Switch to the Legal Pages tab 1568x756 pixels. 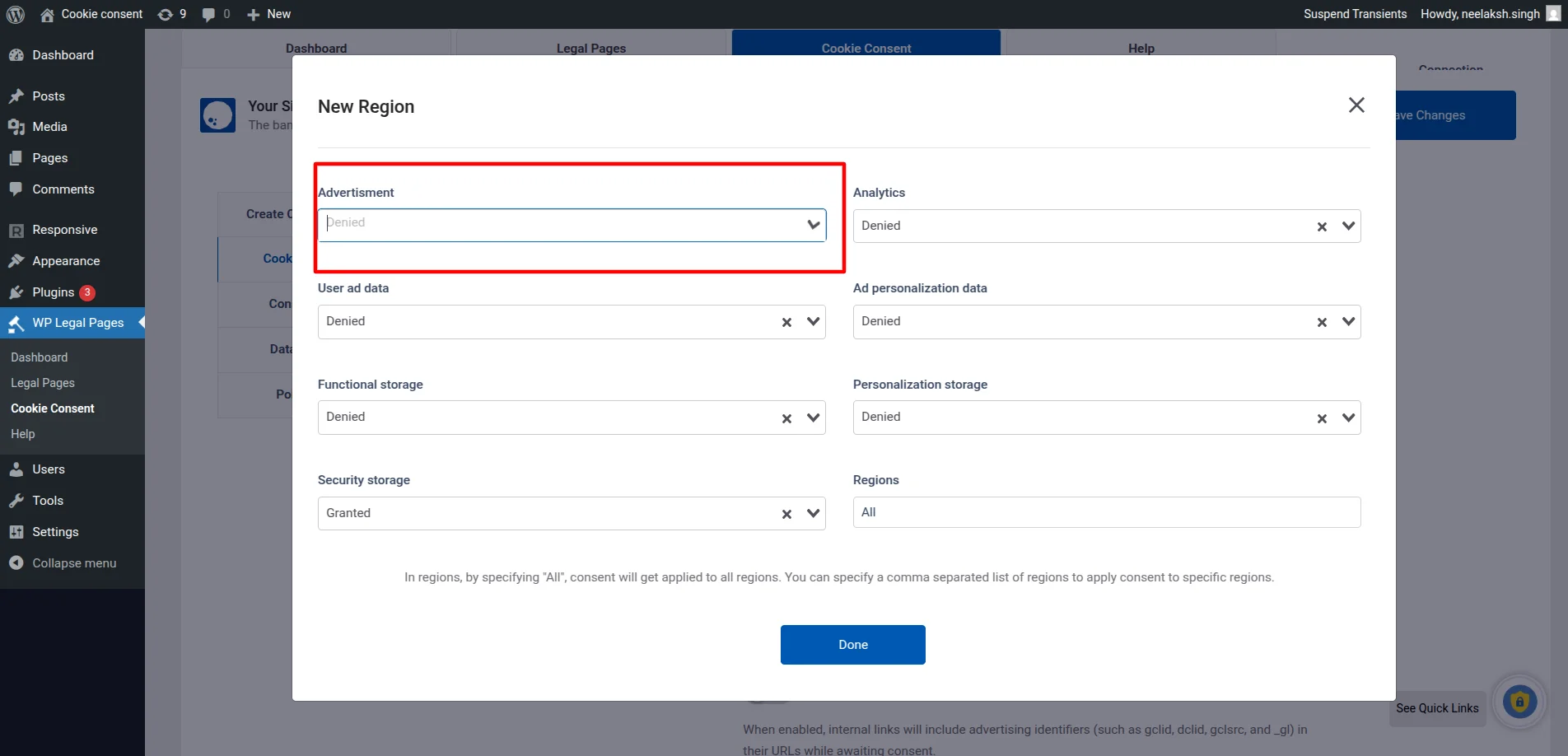click(x=590, y=48)
